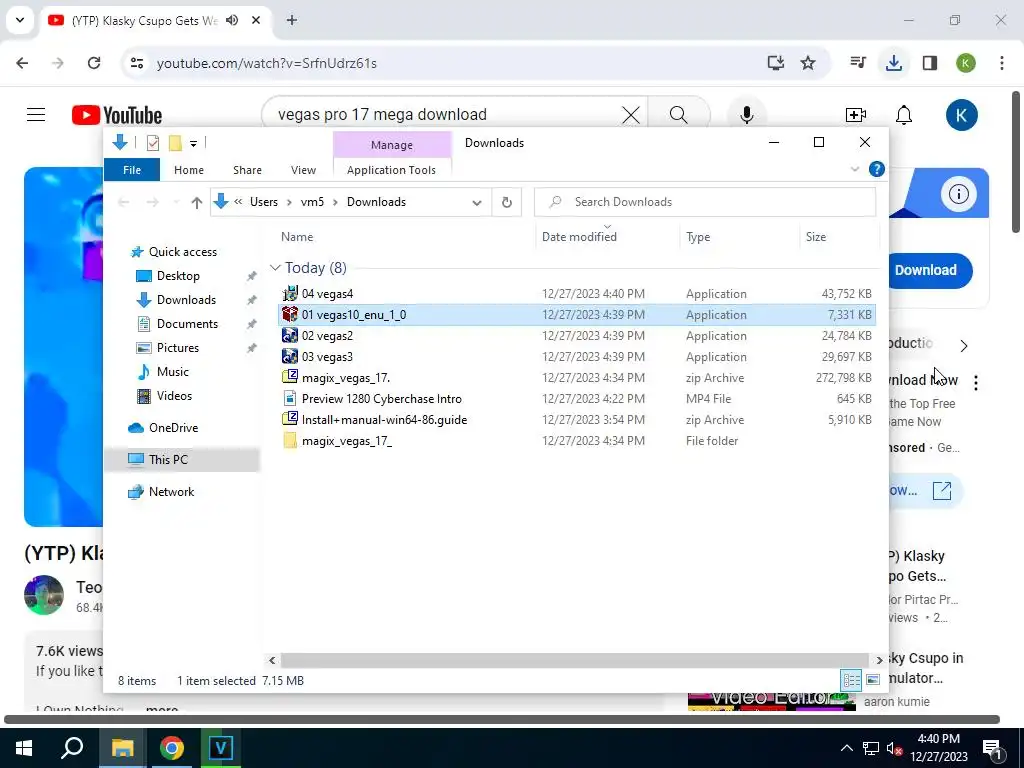The image size is (1024, 768).
Task: Click the Search Downloads field
Action: click(x=705, y=202)
